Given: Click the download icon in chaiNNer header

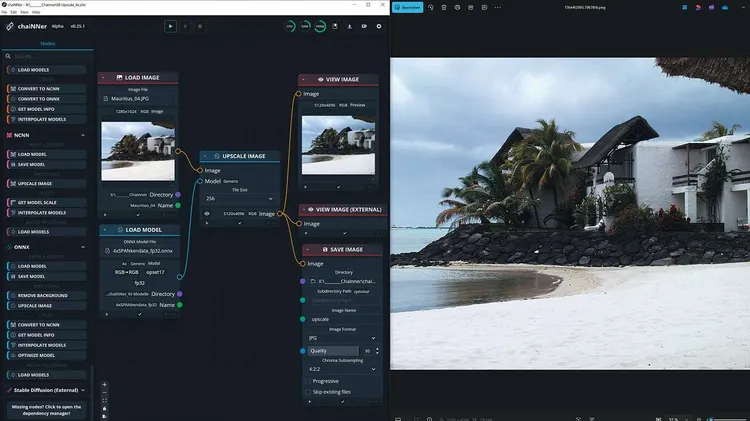Looking at the screenshot, I should click(x=349, y=26).
